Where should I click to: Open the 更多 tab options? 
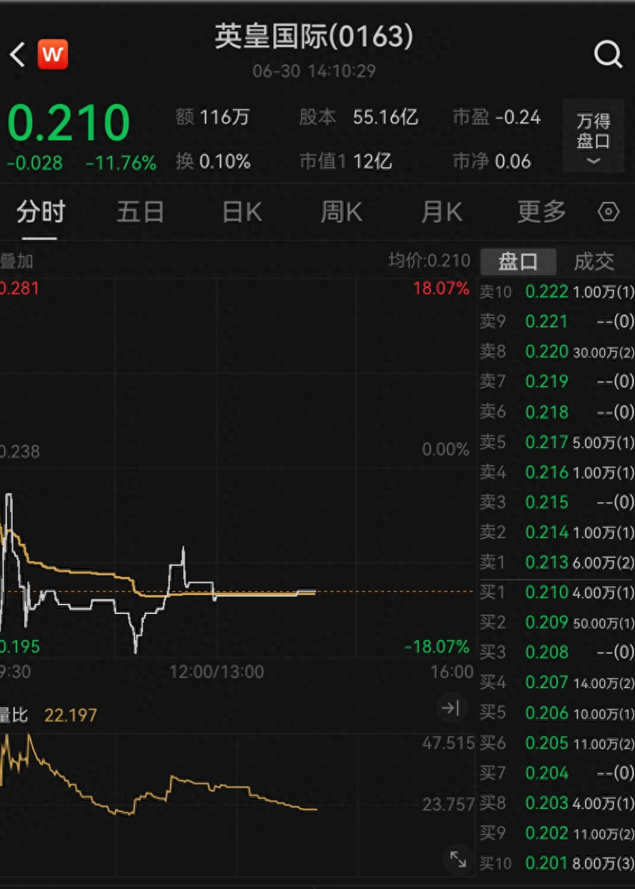click(x=541, y=213)
